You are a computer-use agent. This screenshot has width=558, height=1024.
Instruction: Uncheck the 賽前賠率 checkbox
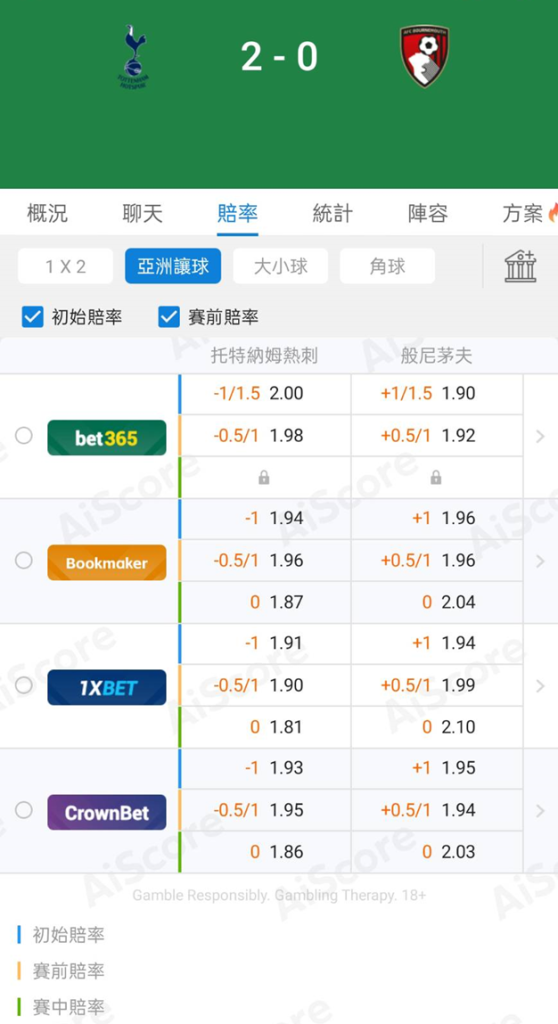169,317
